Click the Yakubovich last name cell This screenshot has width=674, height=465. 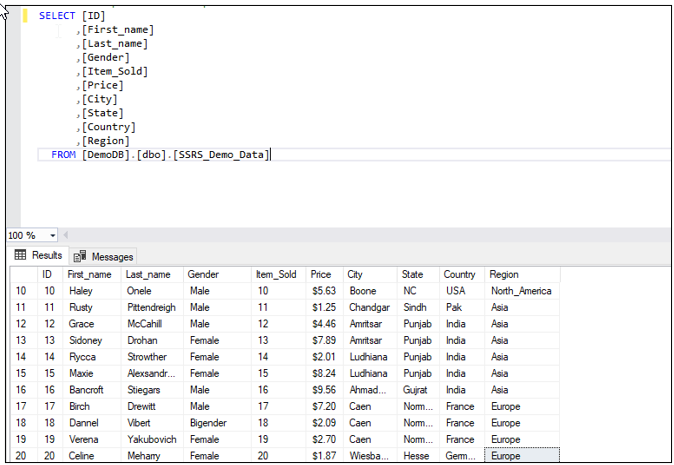pyautogui.click(x=153, y=440)
